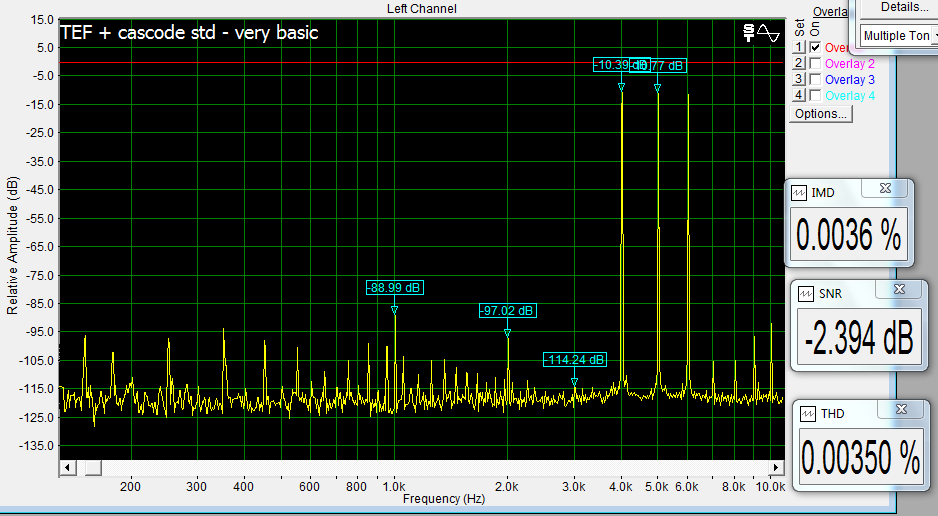Click the IMD value 0.0036 %
This screenshot has height=516, width=938.
click(x=849, y=234)
